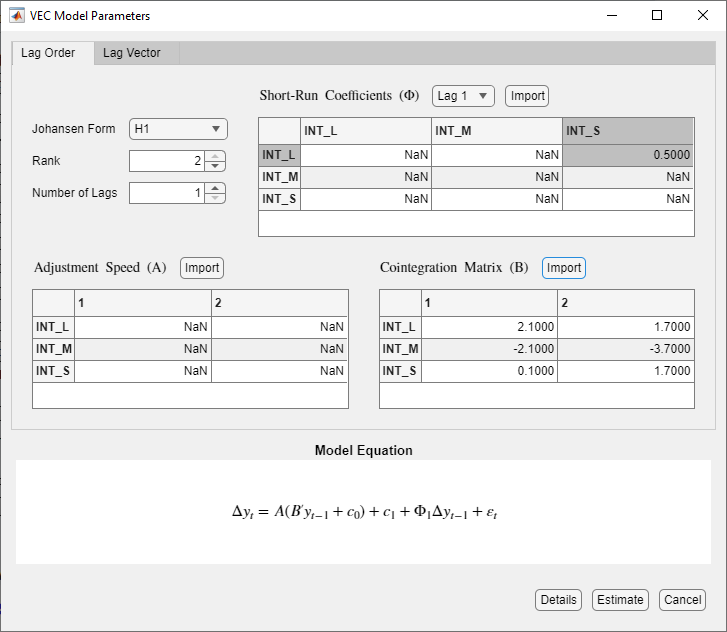Cancel the VEC model dialog

coord(682,600)
